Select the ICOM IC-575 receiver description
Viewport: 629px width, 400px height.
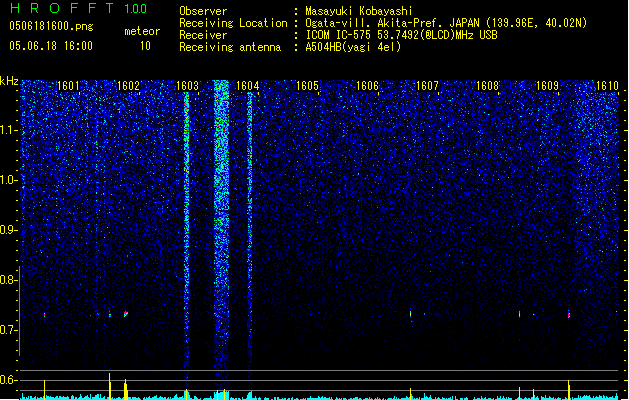click(x=402, y=35)
